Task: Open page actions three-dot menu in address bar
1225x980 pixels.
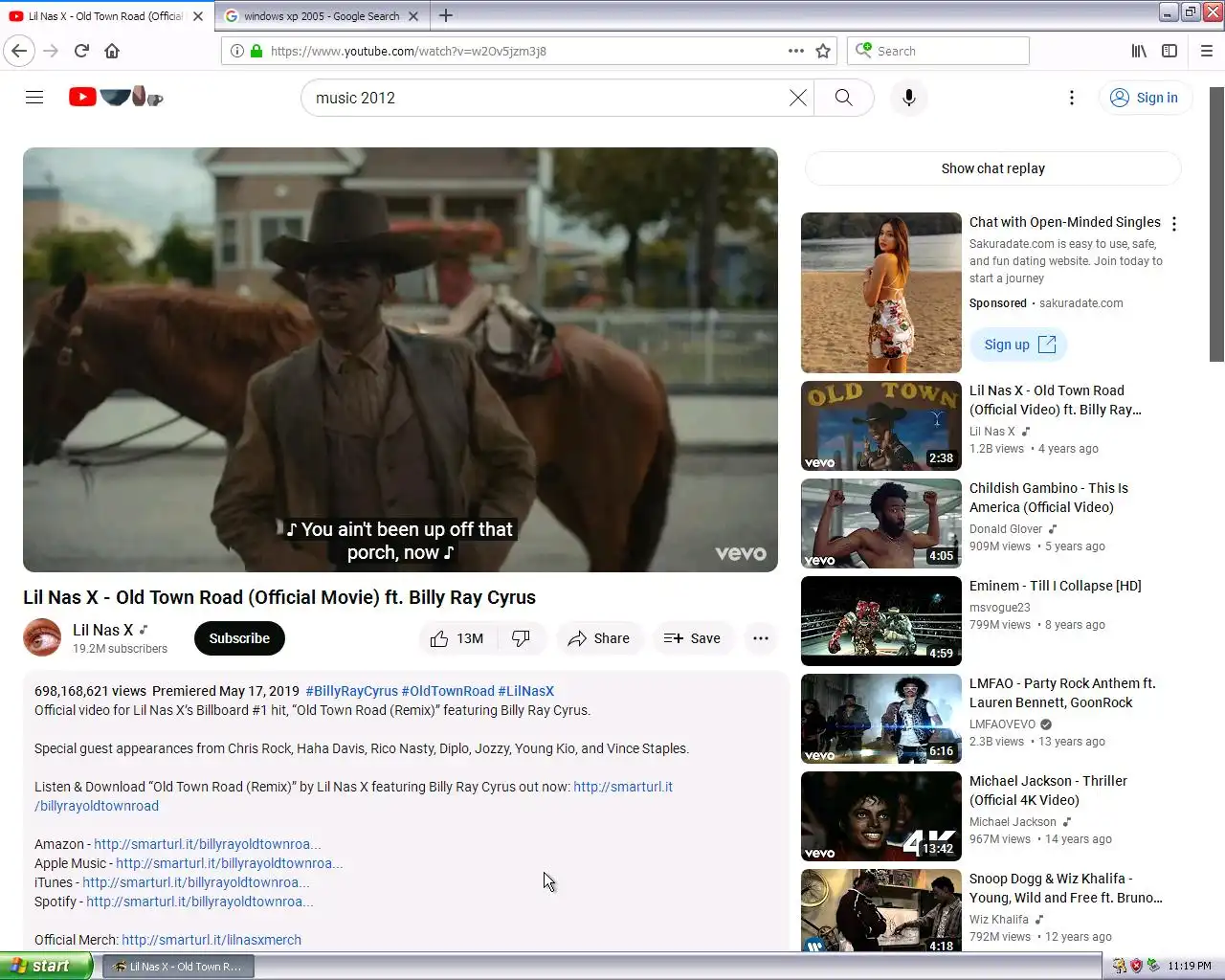Action: (x=795, y=51)
